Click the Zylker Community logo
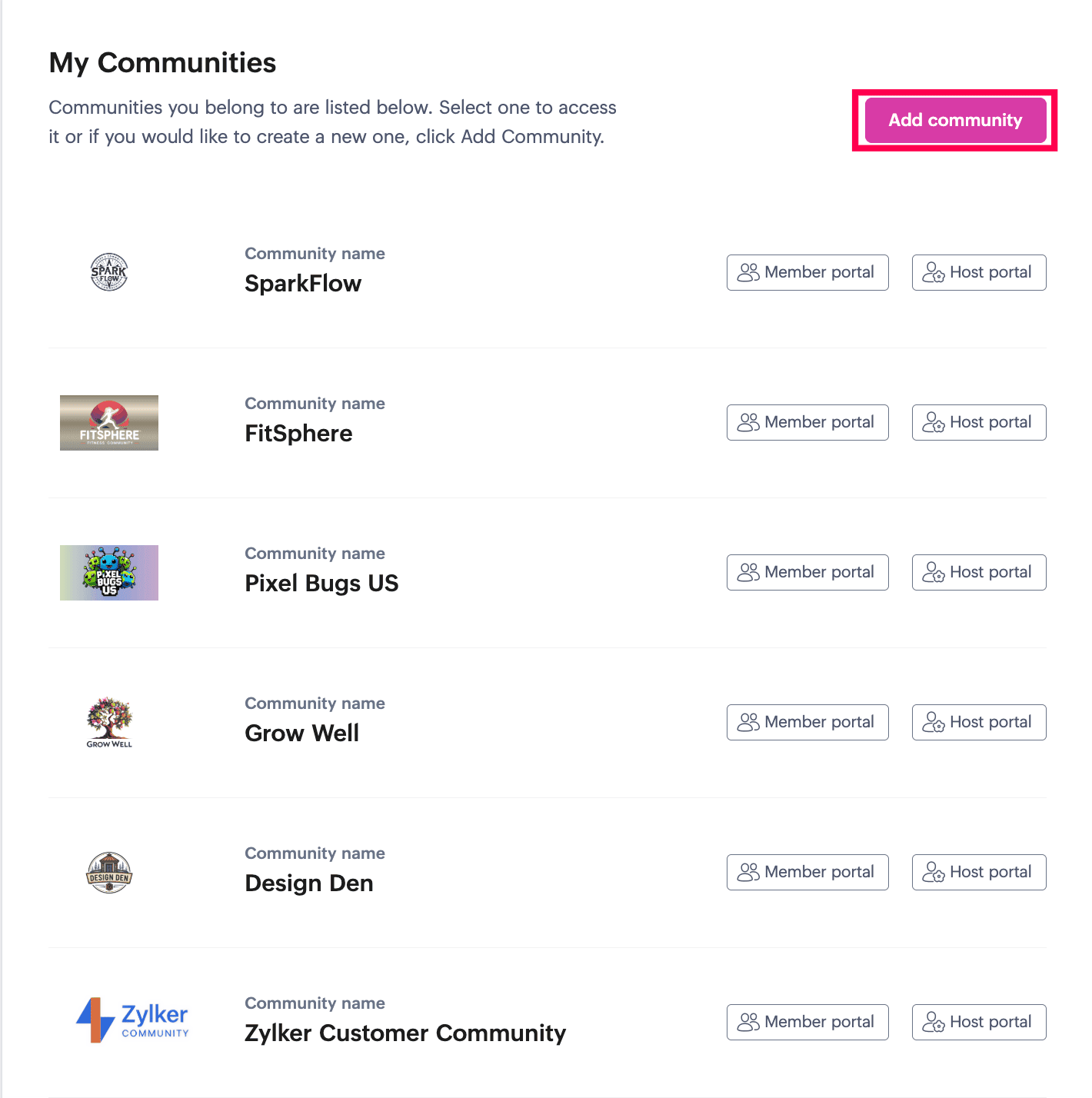The image size is (1092, 1098). (132, 1020)
